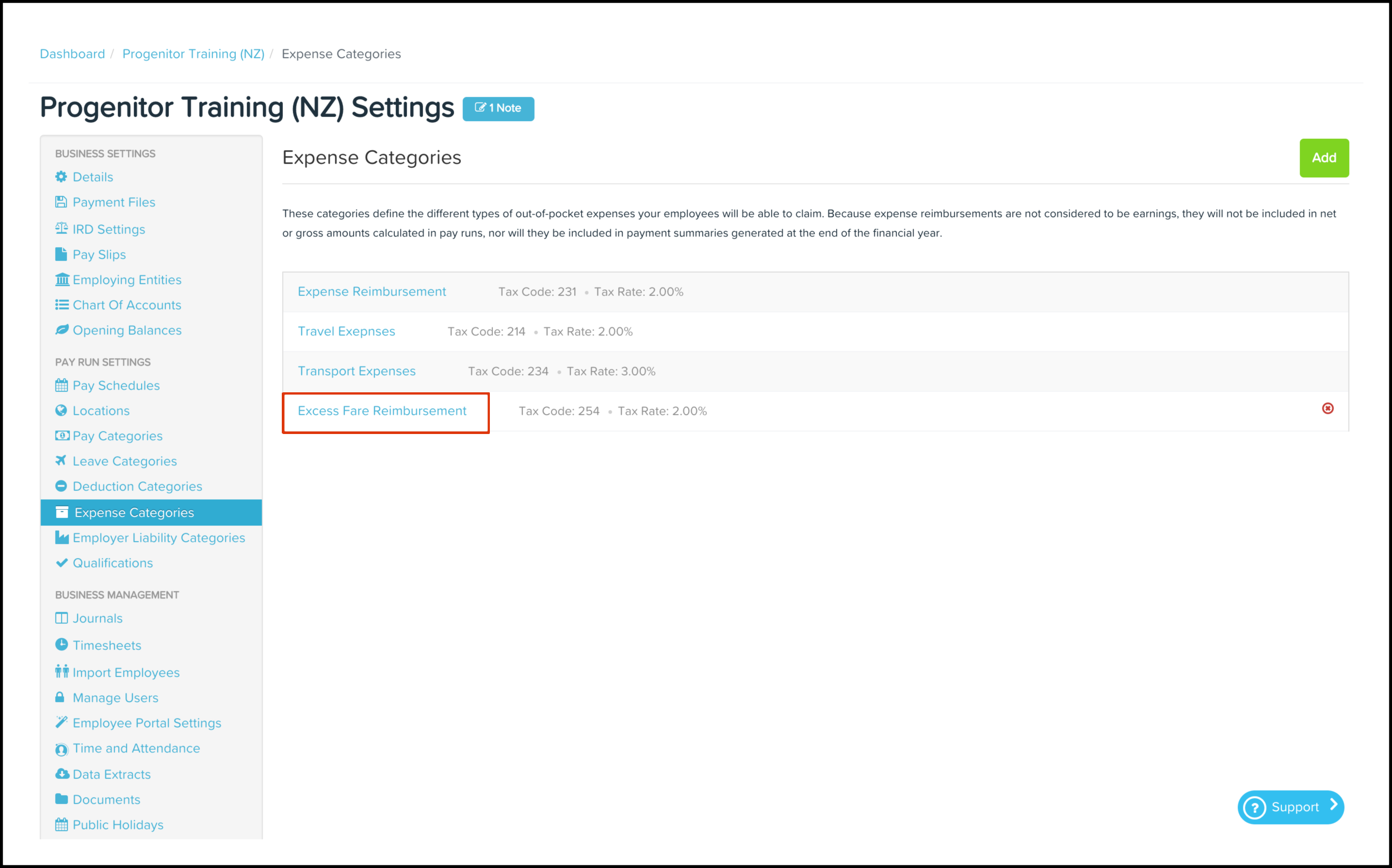Click the Timesheets clock icon
1392x868 pixels.
(x=61, y=644)
